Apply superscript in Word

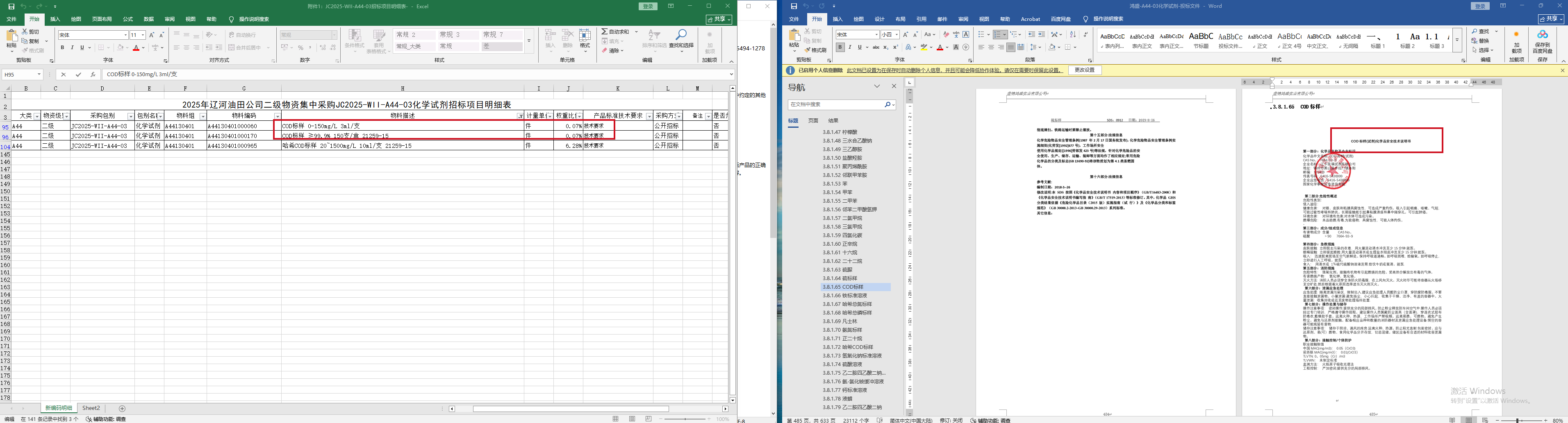pos(895,48)
